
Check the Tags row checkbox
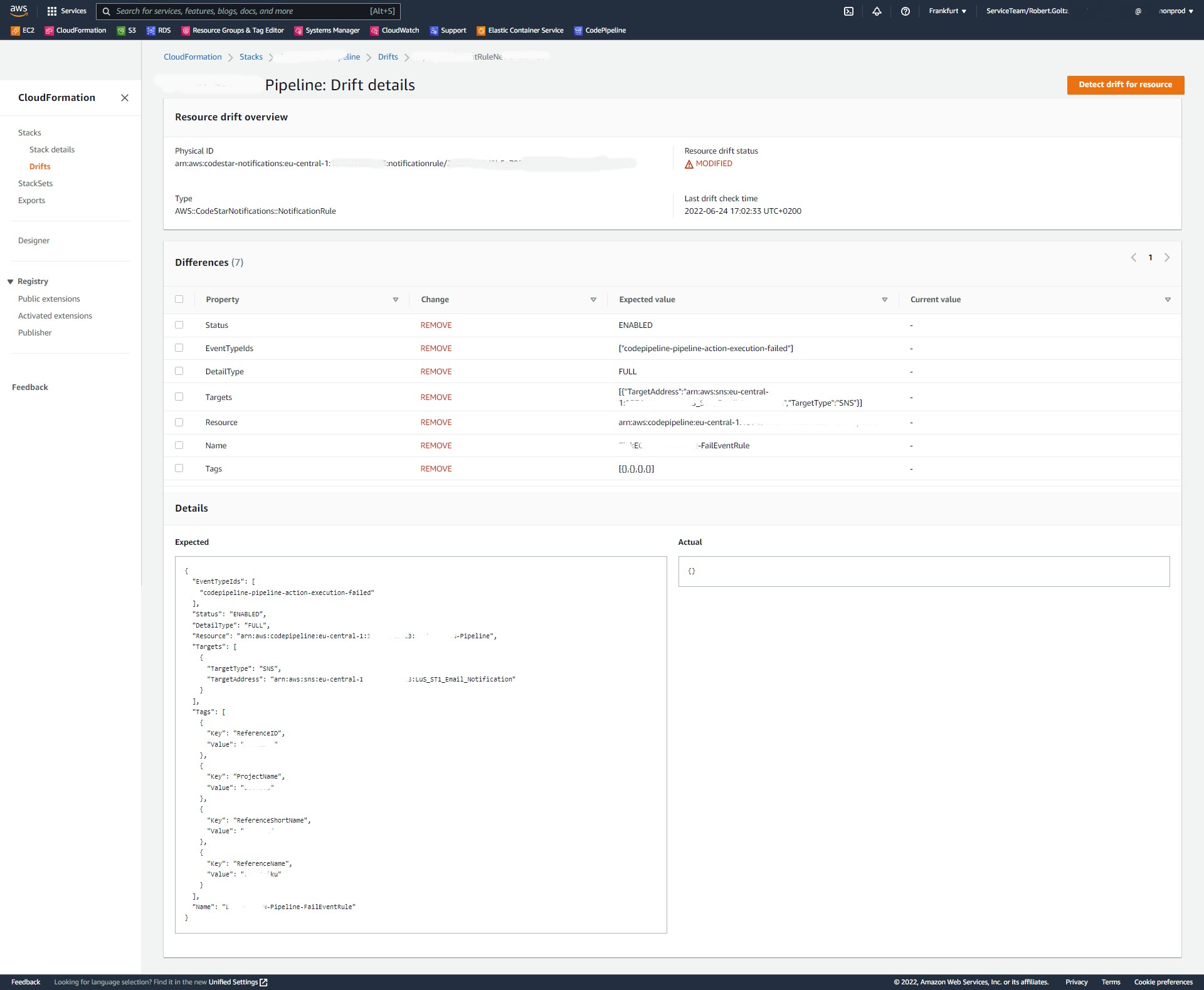[x=180, y=468]
